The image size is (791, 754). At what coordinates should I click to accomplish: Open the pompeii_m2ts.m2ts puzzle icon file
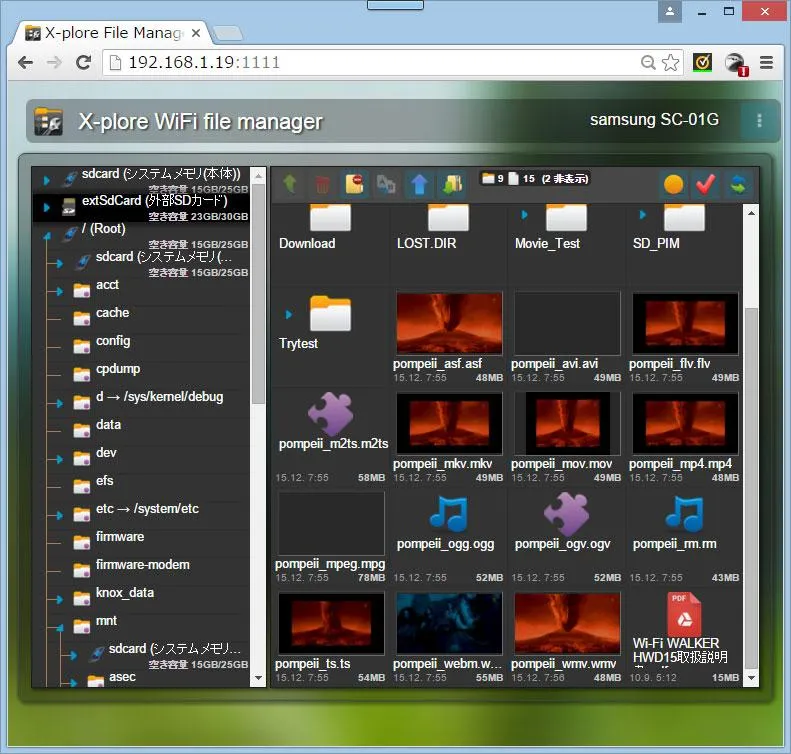[x=331, y=414]
